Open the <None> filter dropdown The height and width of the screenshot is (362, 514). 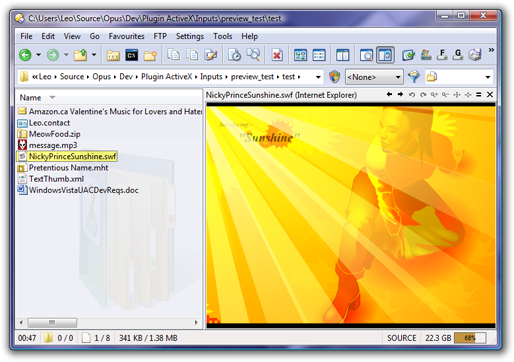pyautogui.click(x=374, y=77)
